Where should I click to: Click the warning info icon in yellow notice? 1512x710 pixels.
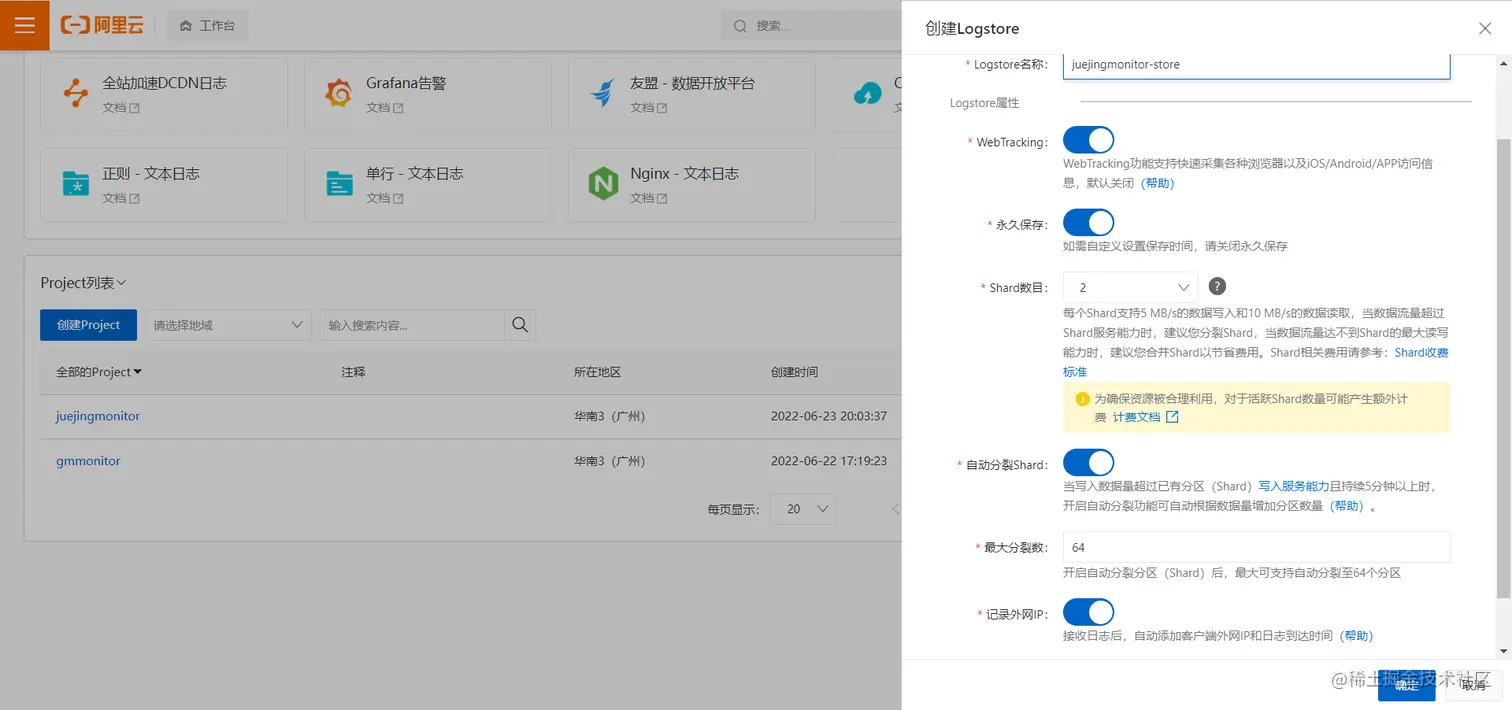coord(1082,399)
